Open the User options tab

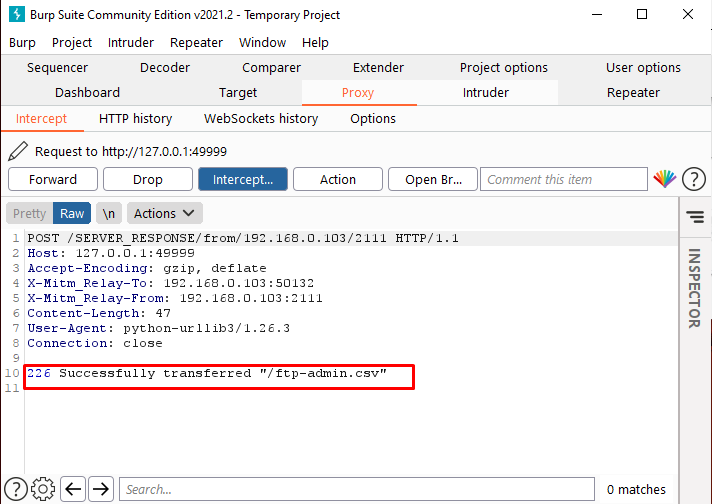[x=643, y=68]
